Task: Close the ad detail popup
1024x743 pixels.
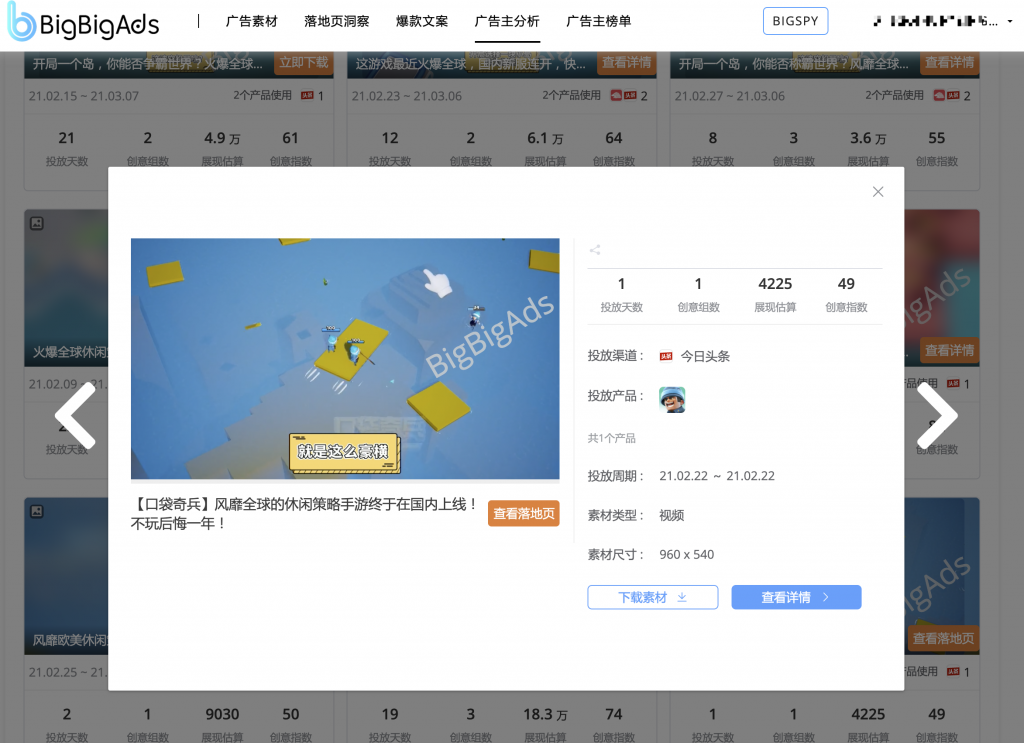Action: tap(878, 191)
